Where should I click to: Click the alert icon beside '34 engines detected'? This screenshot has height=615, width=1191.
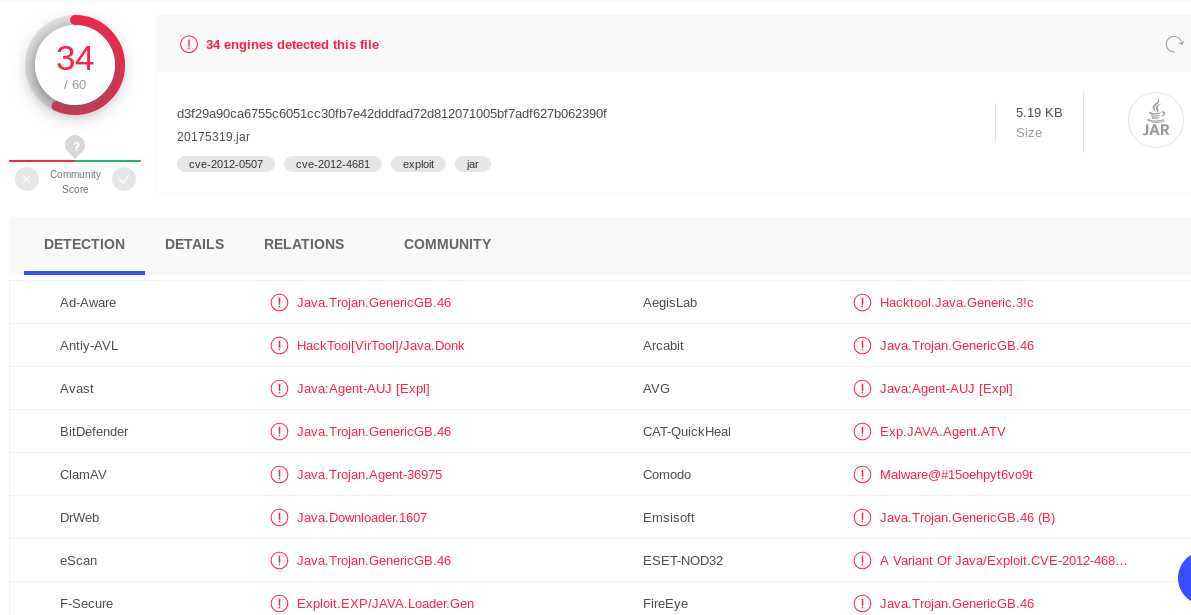click(x=188, y=45)
